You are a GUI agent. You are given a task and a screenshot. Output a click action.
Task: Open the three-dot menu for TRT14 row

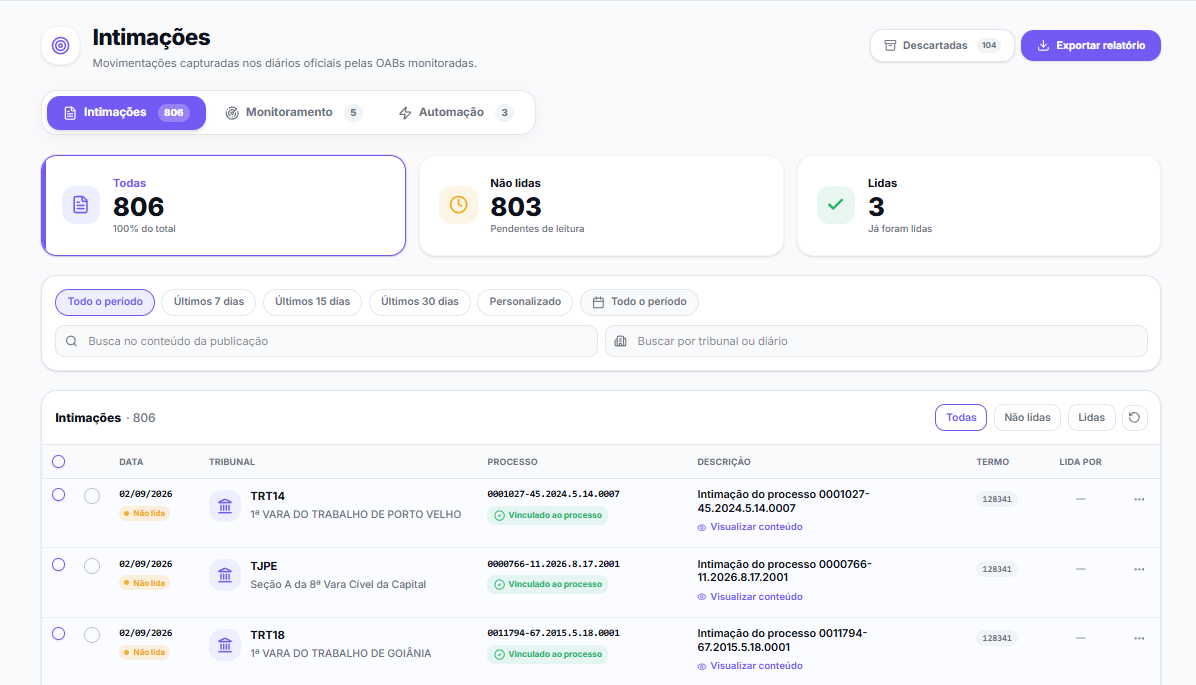[1139, 500]
